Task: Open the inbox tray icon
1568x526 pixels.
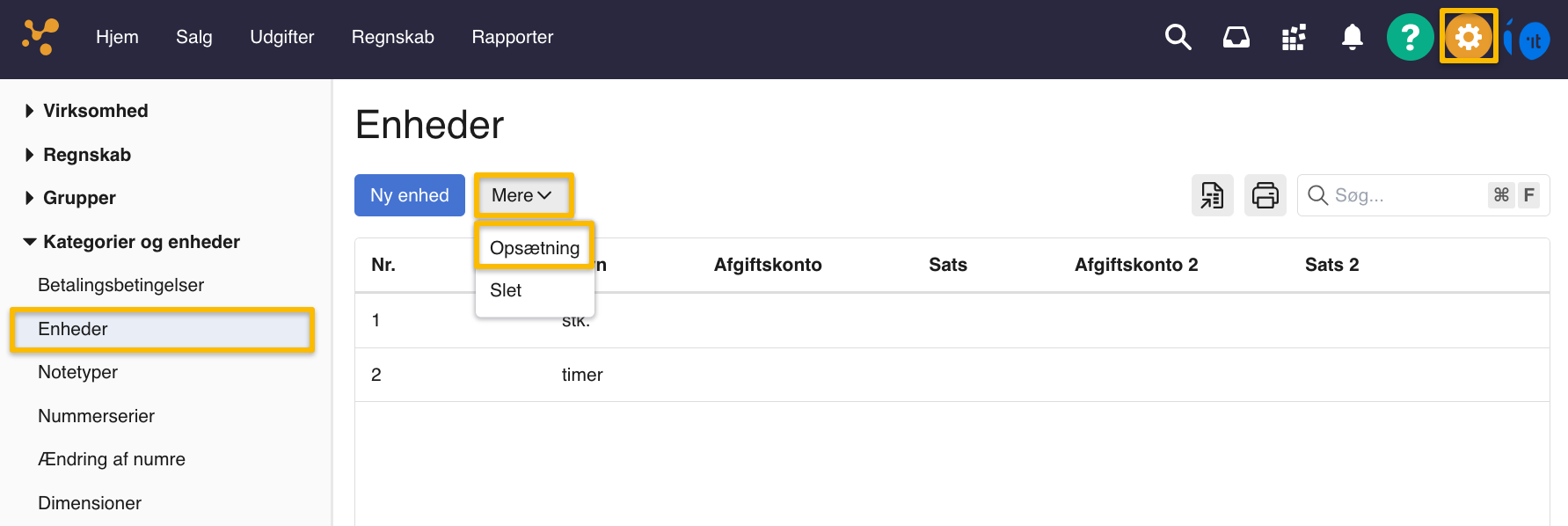Action: pyautogui.click(x=1236, y=37)
